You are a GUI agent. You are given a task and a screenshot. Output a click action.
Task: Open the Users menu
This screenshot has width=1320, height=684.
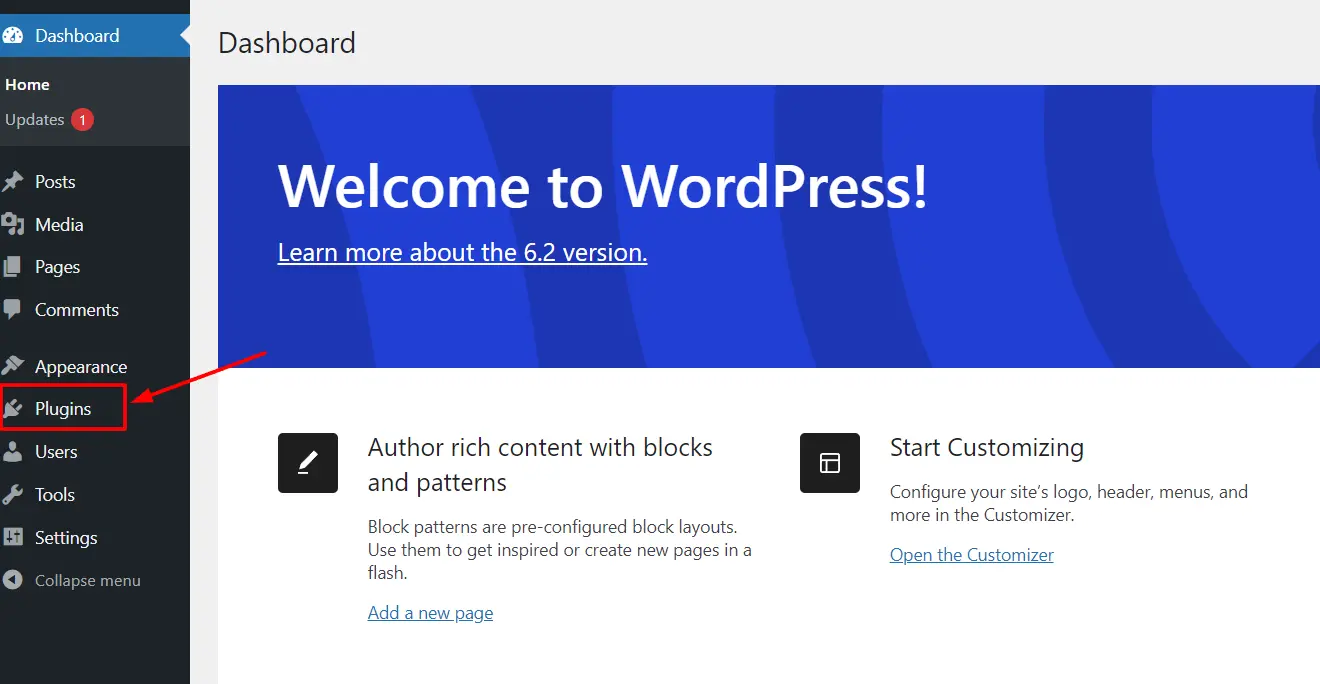coord(95,452)
